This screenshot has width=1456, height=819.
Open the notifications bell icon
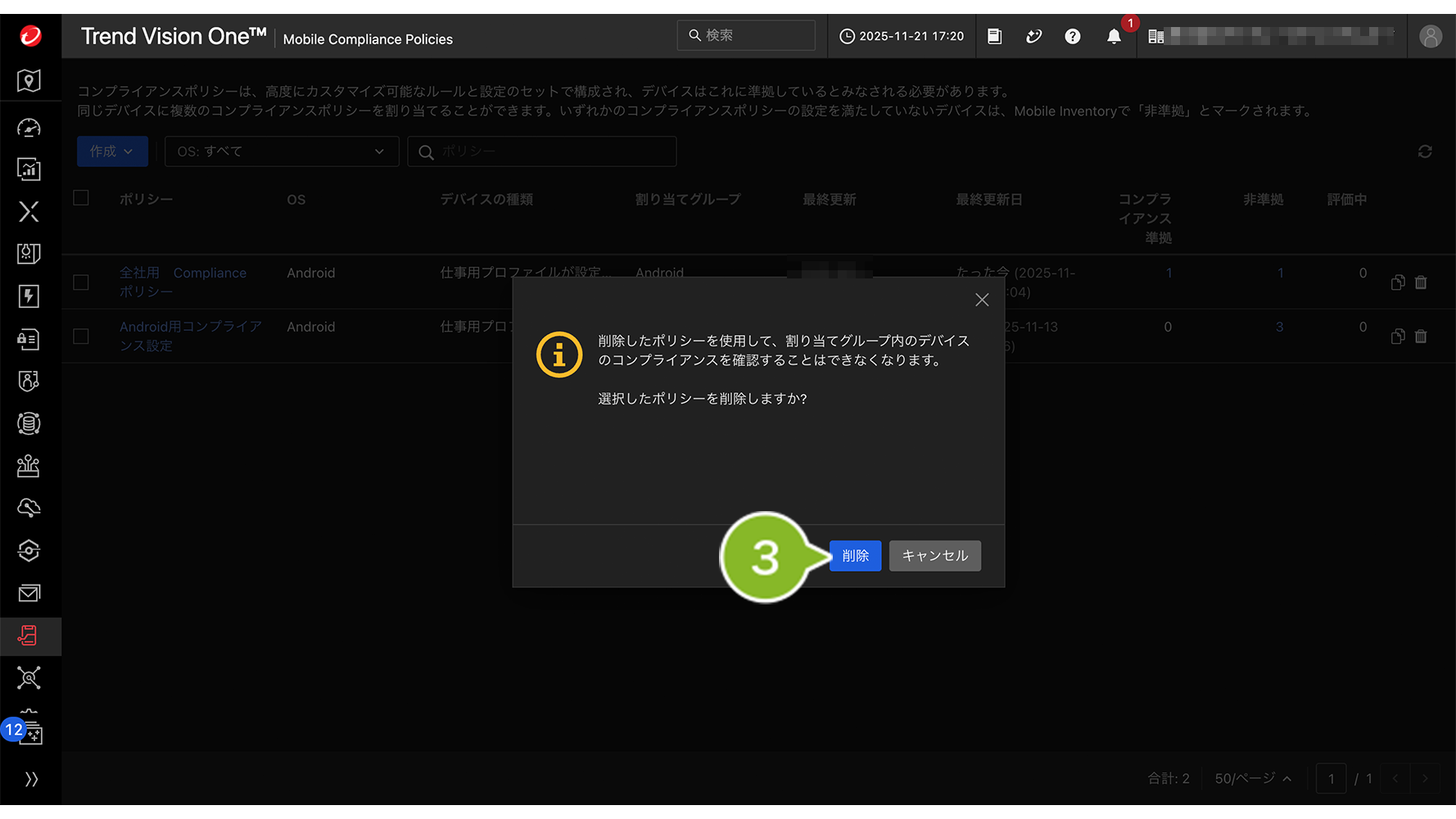tap(1114, 36)
